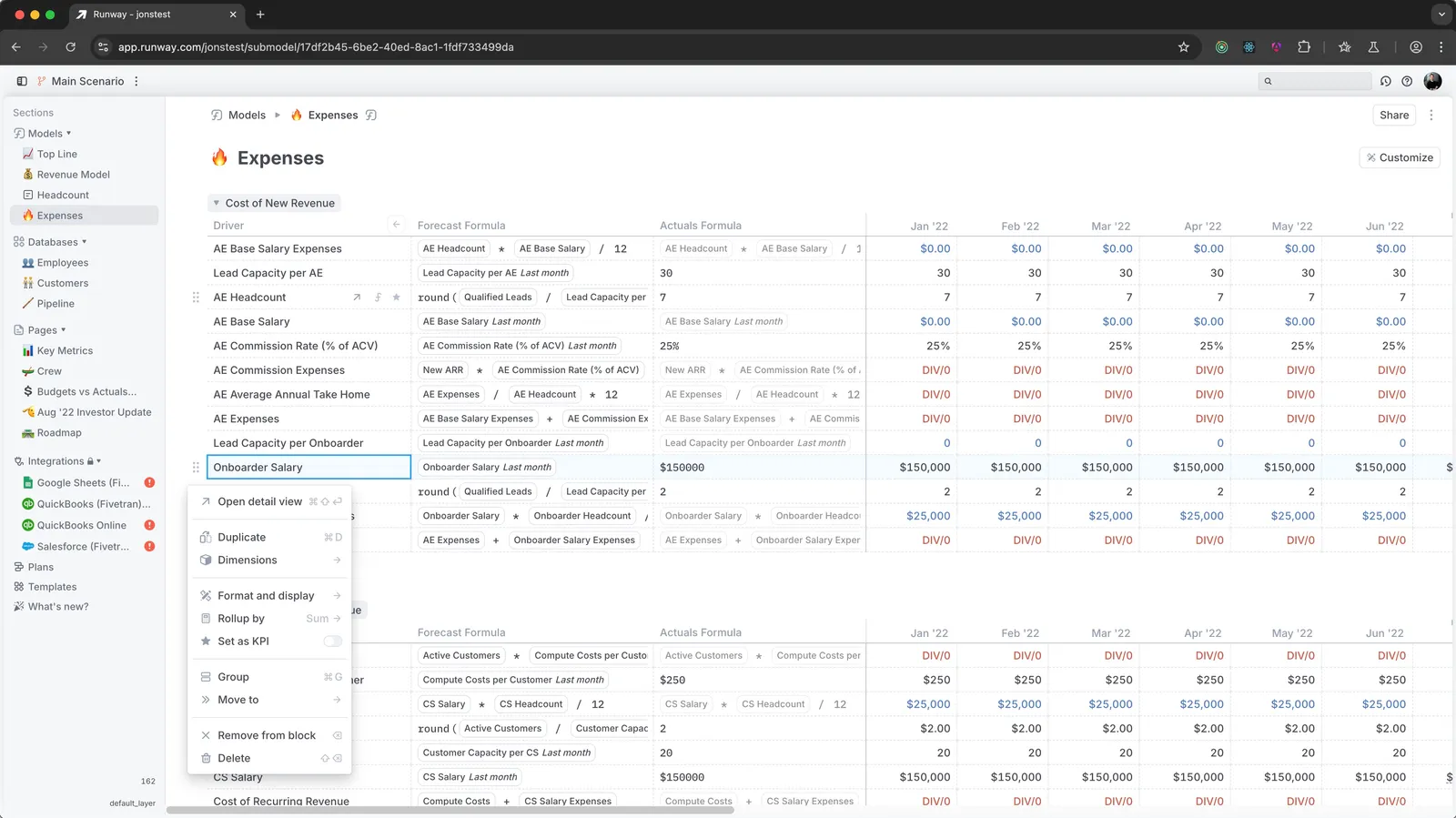Screen dimensions: 1456x818
Task: Bookmark this page with the star icon
Action: [1184, 47]
